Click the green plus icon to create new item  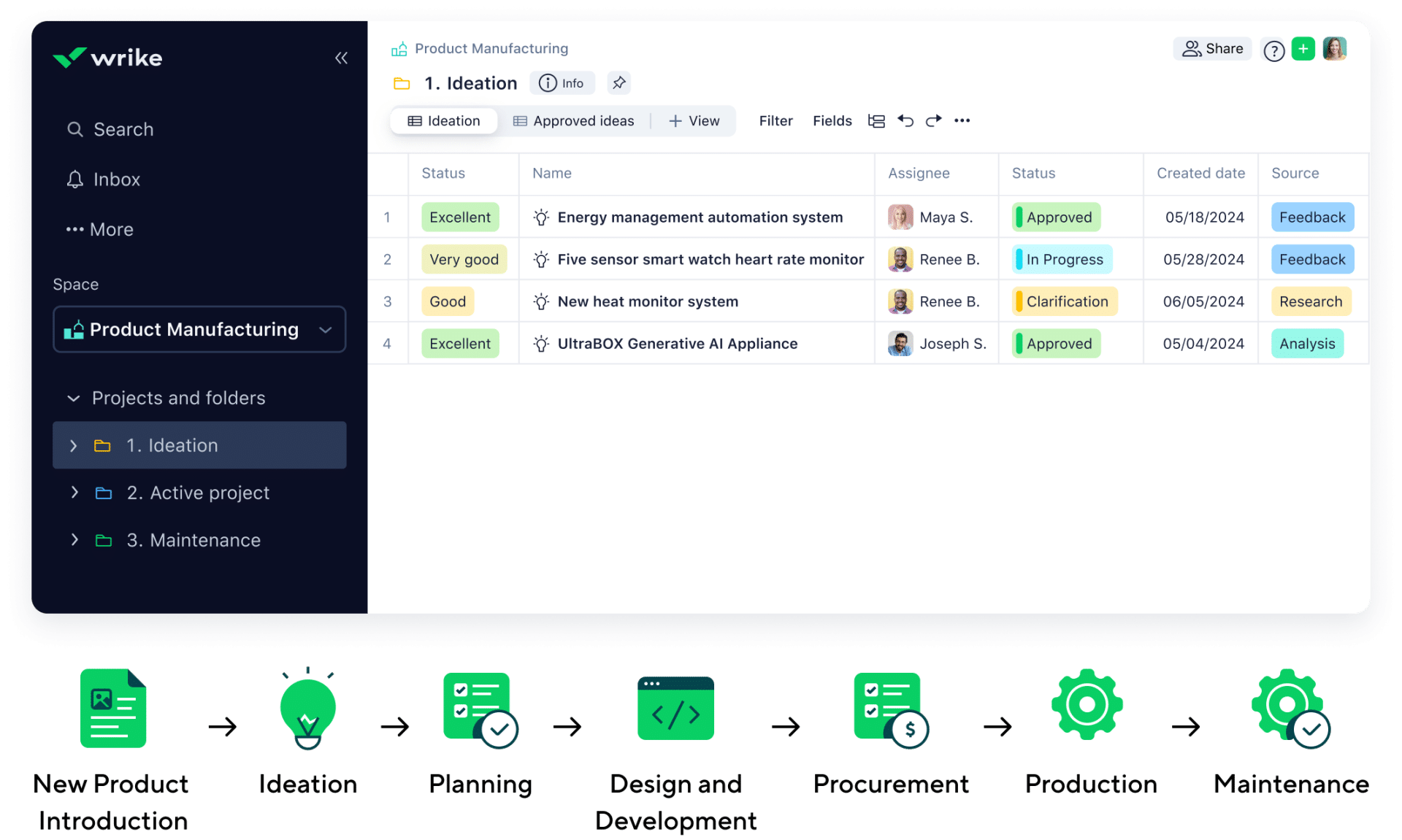point(1304,49)
